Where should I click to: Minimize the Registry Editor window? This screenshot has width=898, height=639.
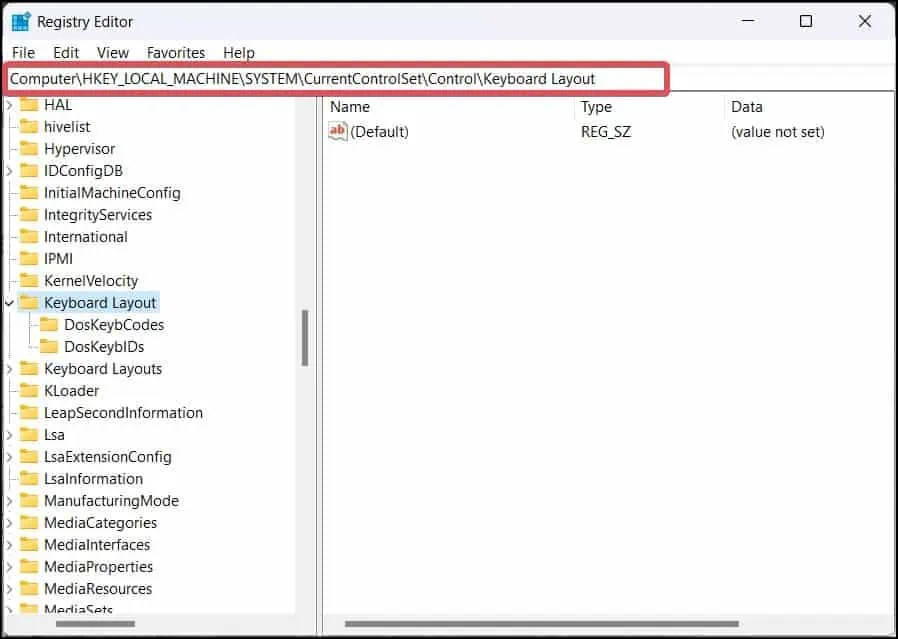click(747, 22)
